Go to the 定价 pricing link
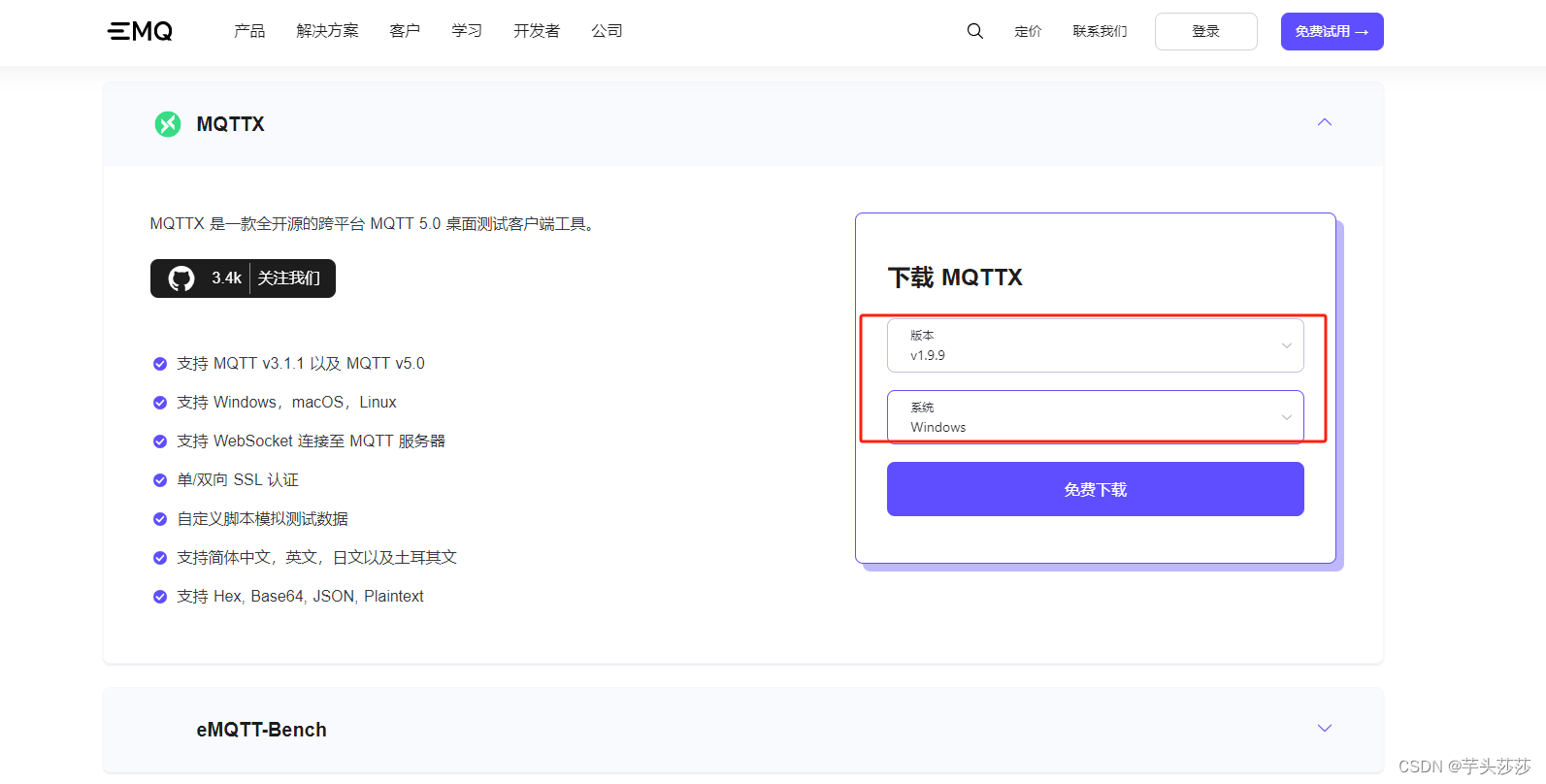 pos(1028,31)
